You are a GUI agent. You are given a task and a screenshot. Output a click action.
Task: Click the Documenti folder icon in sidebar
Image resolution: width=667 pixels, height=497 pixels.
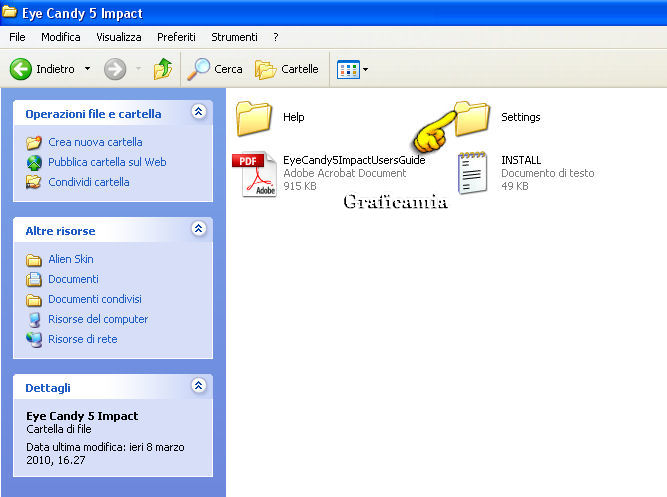pos(34,280)
